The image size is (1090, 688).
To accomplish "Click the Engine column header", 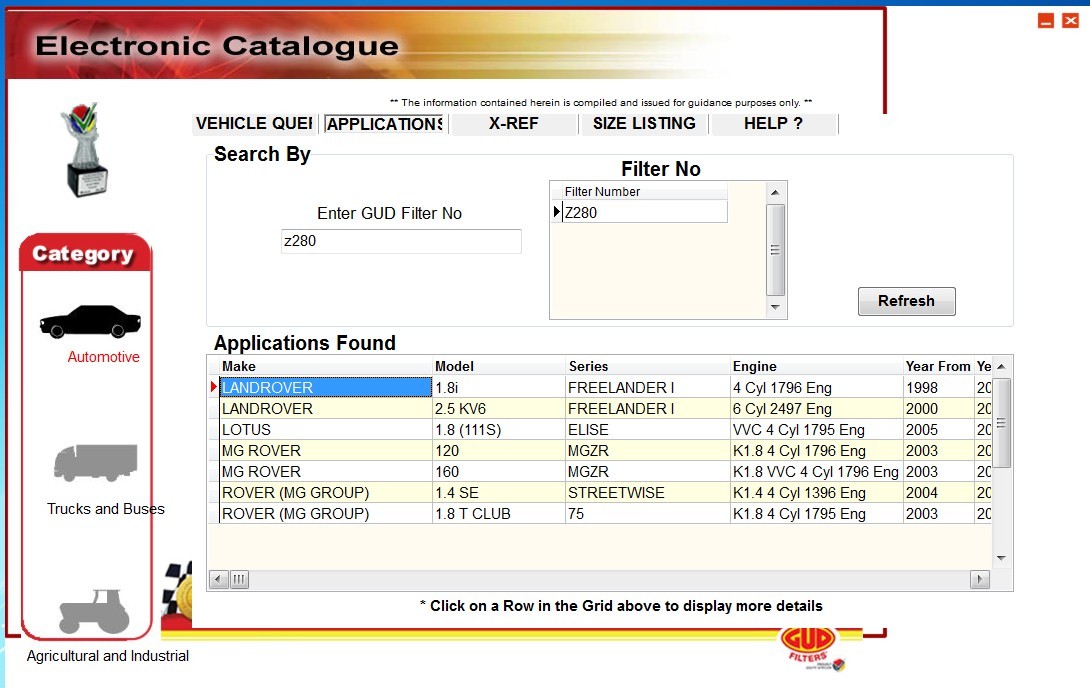I will point(817,366).
